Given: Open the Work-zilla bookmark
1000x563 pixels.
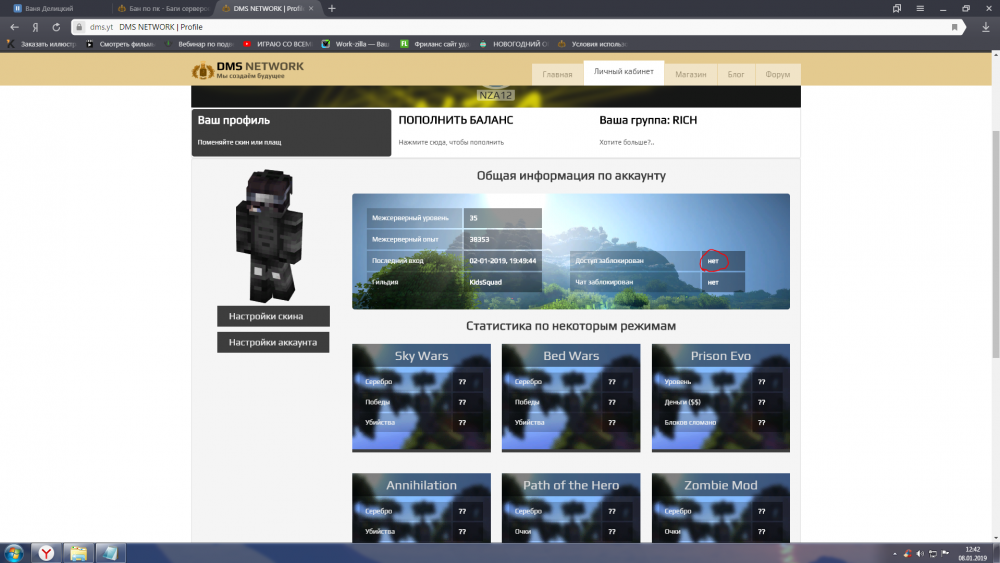Looking at the screenshot, I should 355,44.
